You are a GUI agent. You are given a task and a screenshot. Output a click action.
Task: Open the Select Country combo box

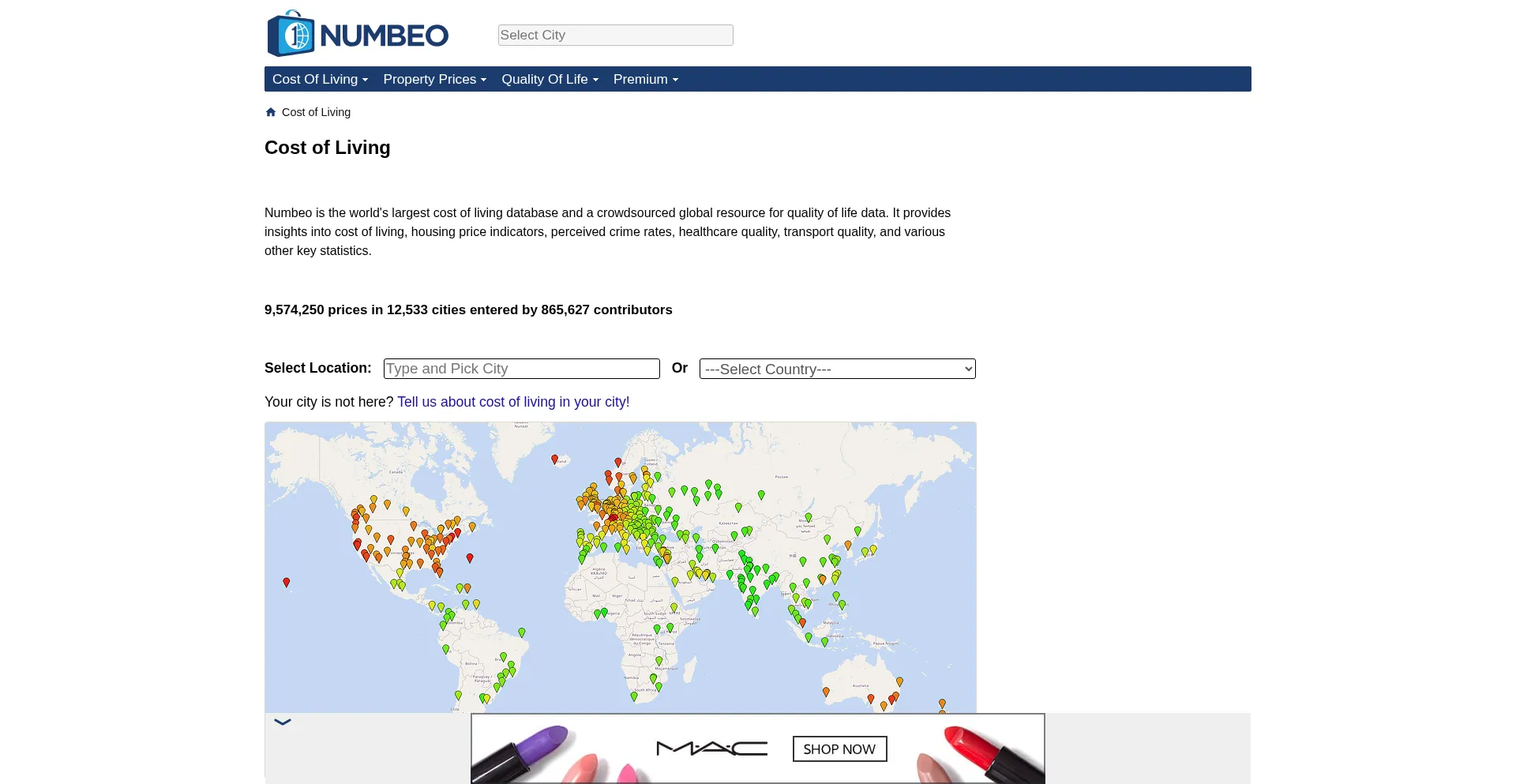(837, 369)
